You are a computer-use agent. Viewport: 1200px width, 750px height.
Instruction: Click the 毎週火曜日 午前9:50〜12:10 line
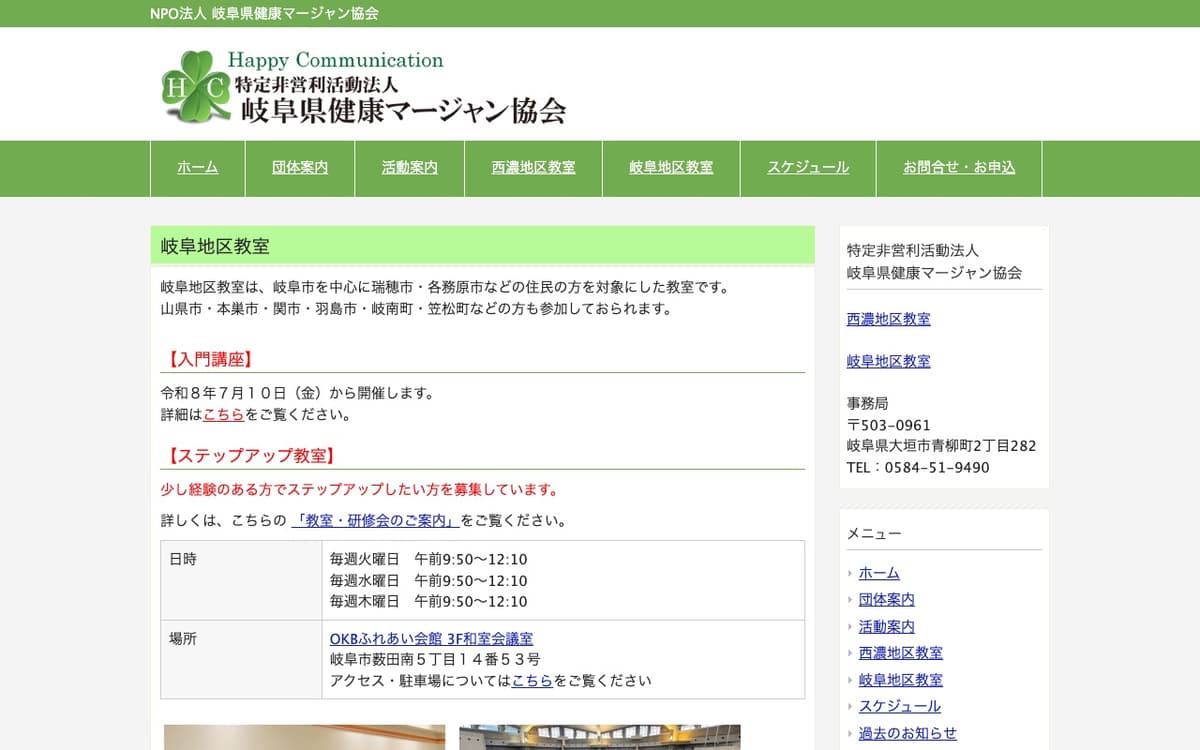coord(428,560)
